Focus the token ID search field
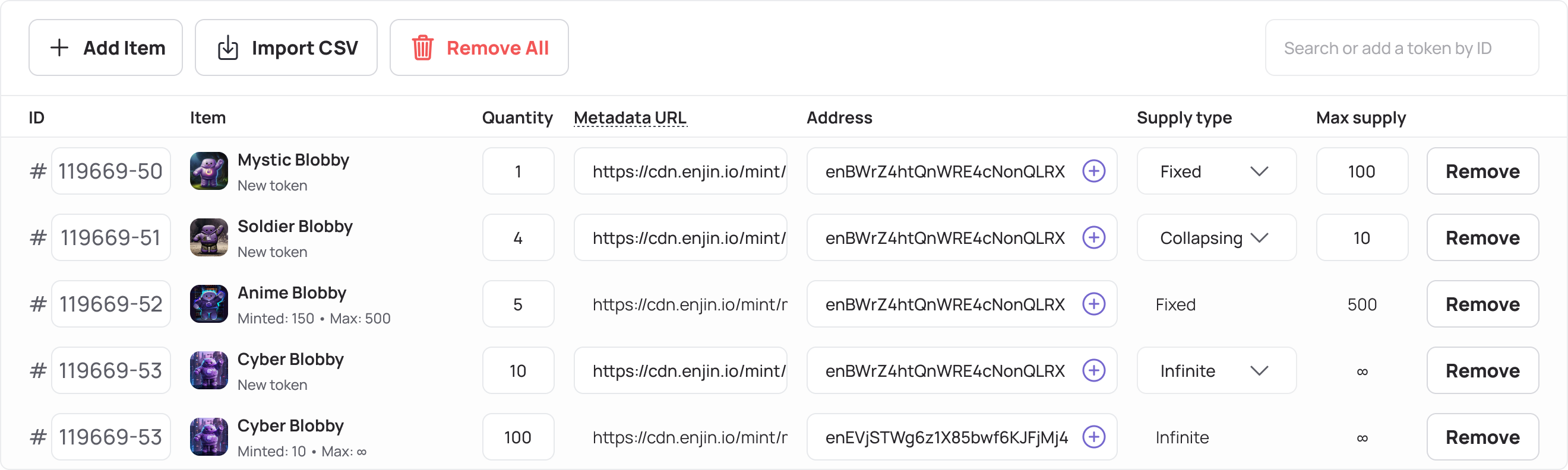1568x470 pixels. 1401,48
